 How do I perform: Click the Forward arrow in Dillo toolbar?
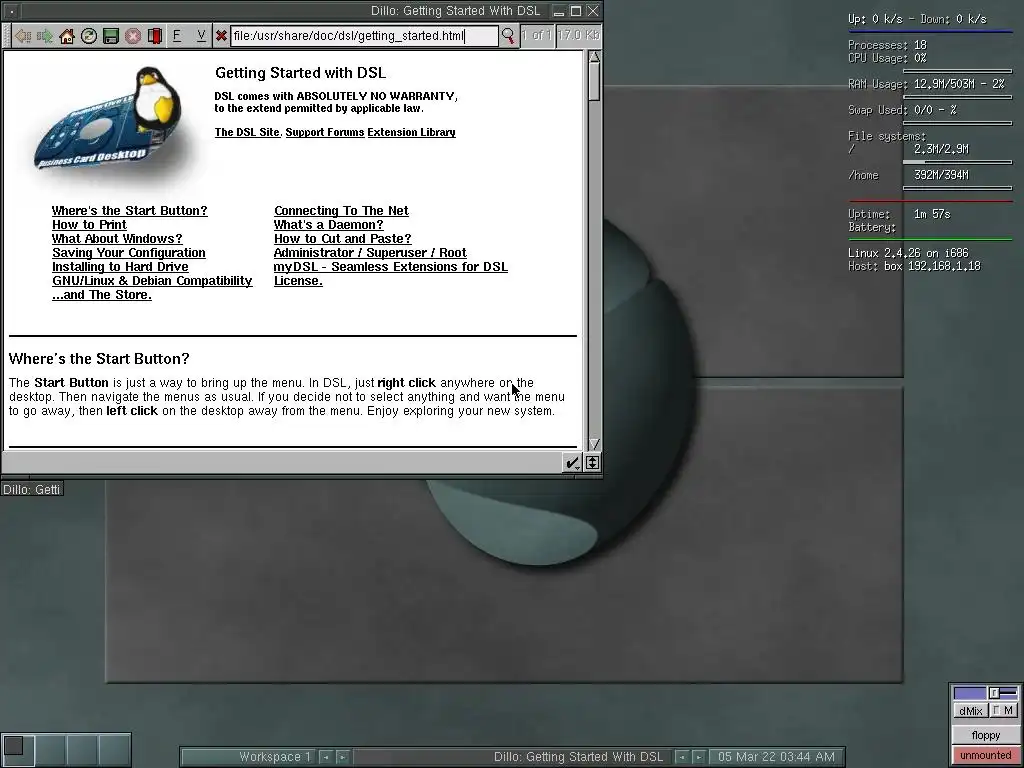tap(45, 36)
